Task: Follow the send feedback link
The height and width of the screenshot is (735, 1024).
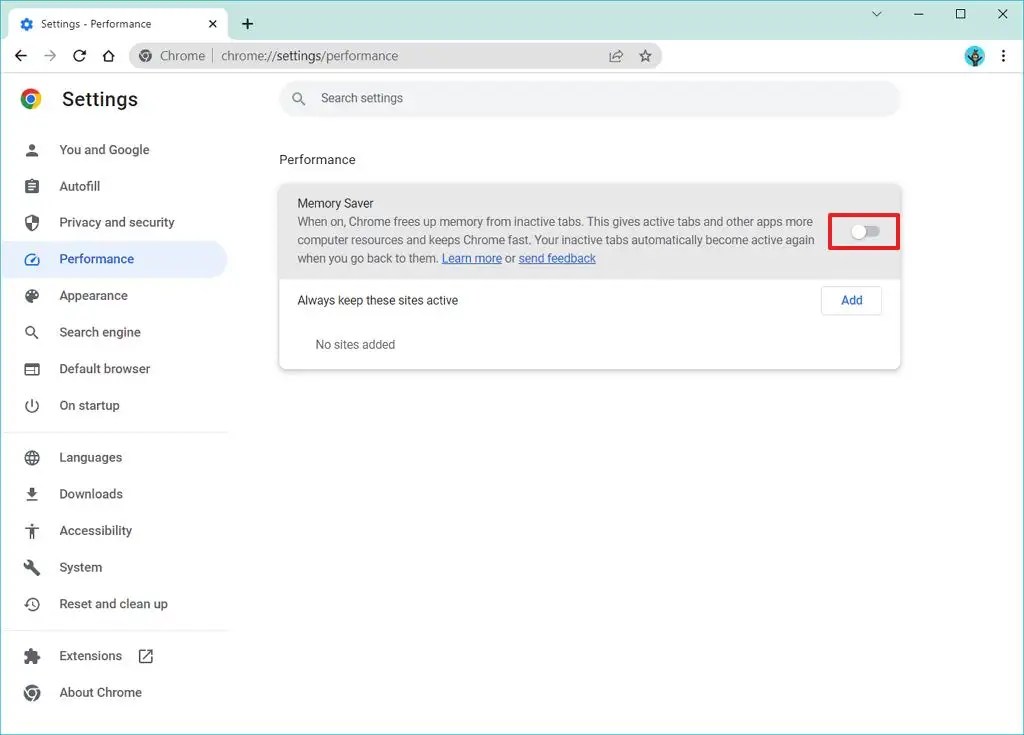Action: pyautogui.click(x=557, y=258)
